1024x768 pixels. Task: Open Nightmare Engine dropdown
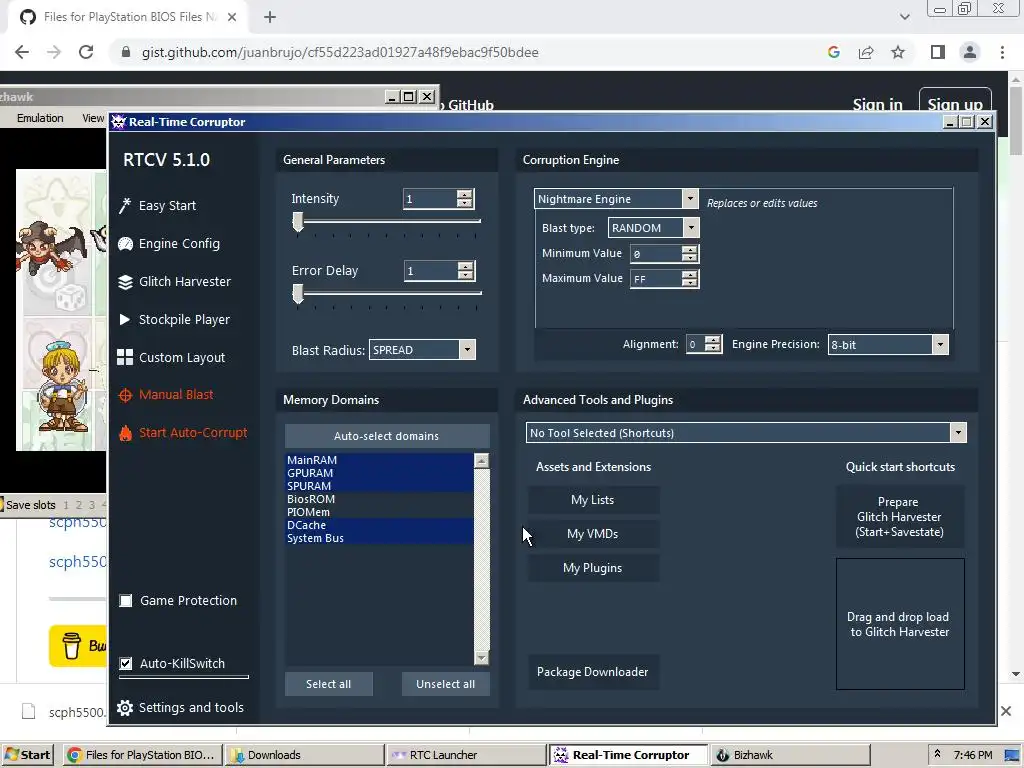click(x=690, y=199)
